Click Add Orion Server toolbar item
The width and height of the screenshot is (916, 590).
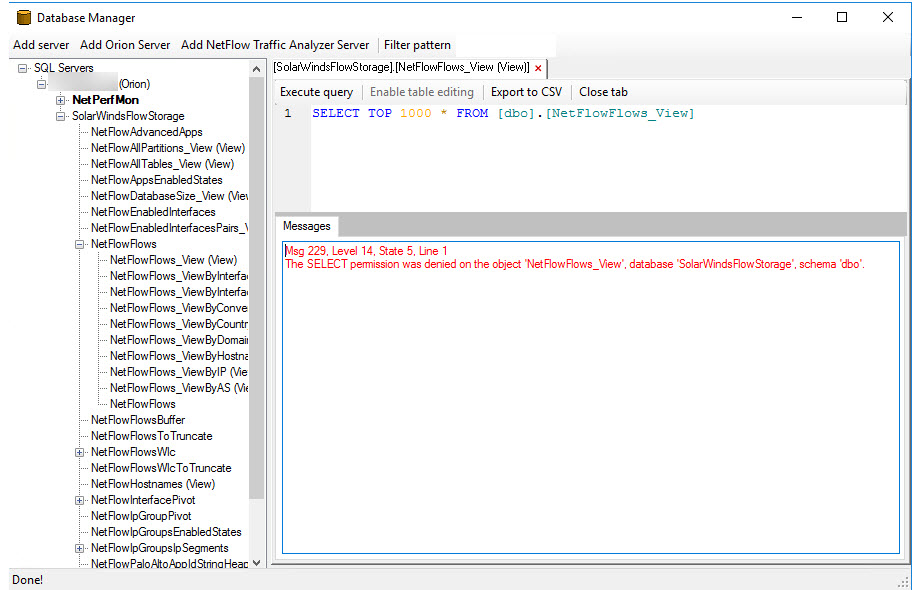coord(125,45)
